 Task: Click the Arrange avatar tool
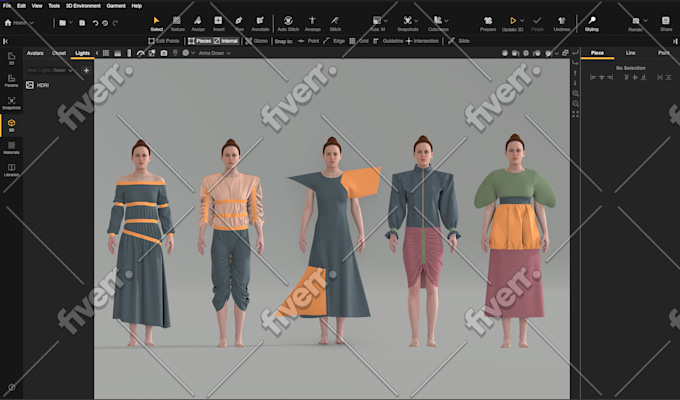click(312, 23)
